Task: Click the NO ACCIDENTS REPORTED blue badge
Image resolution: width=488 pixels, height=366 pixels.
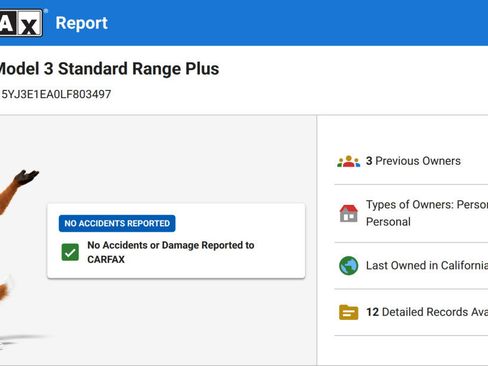Action: pyautogui.click(x=117, y=223)
